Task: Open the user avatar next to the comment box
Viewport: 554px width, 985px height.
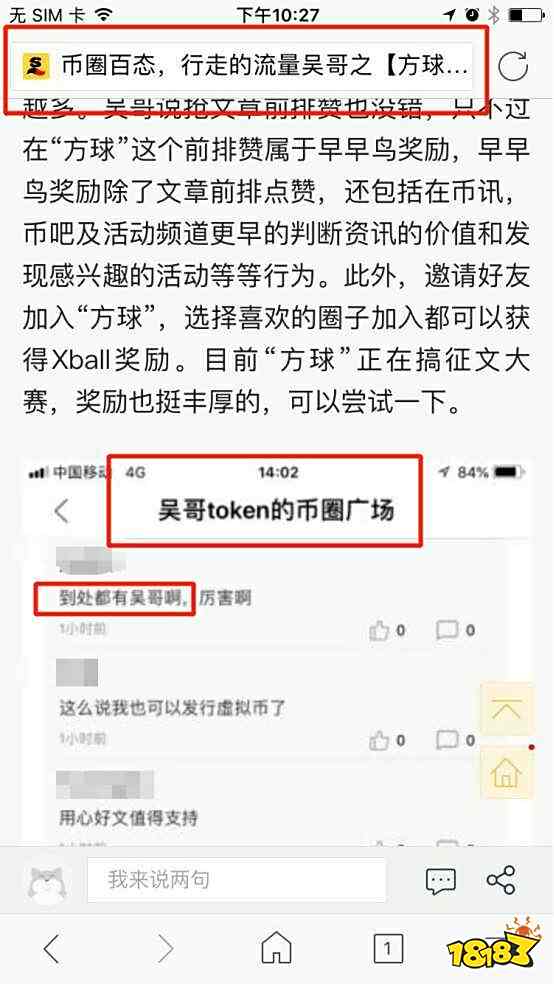Action: coord(48,880)
